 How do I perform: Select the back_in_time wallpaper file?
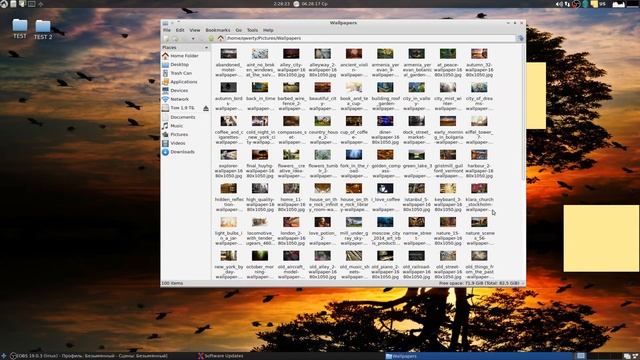point(260,96)
